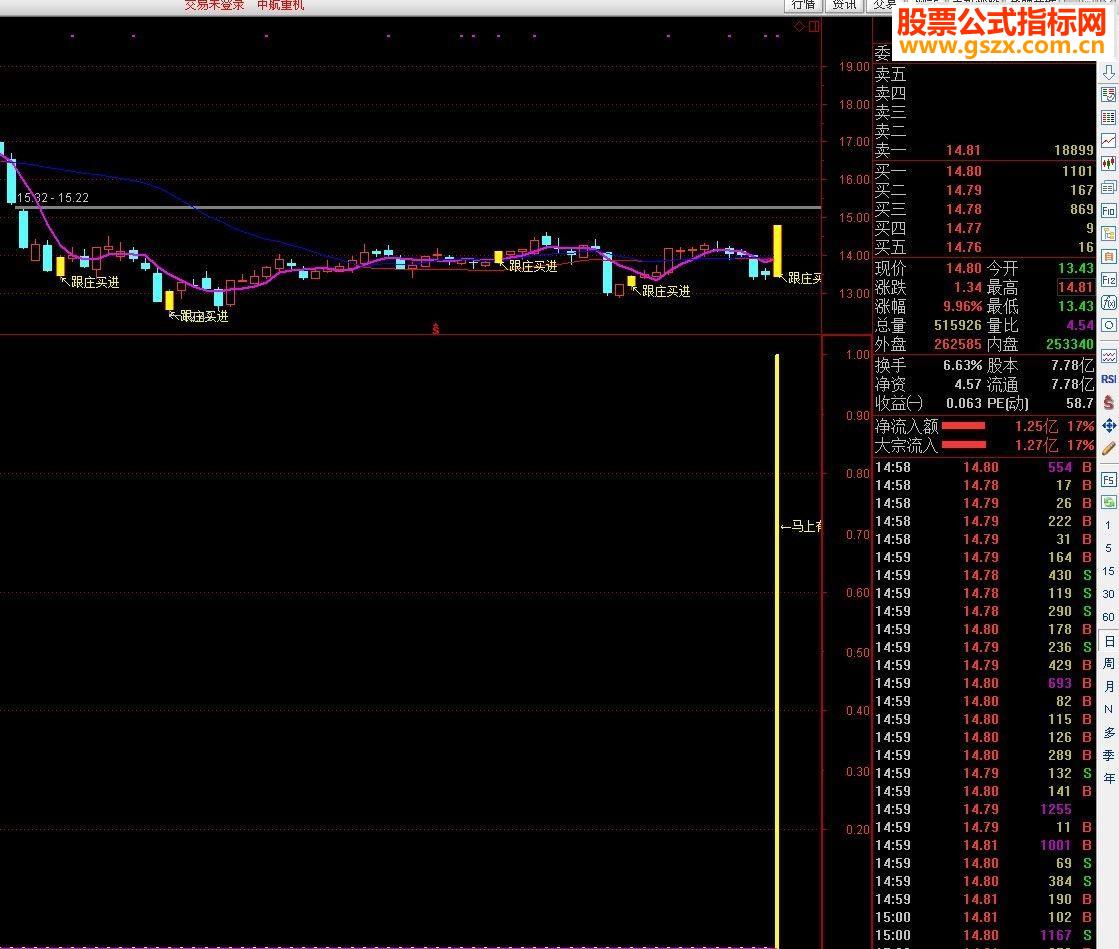
Task: Click the 大宗流入 red bar indicator
Action: tap(963, 445)
